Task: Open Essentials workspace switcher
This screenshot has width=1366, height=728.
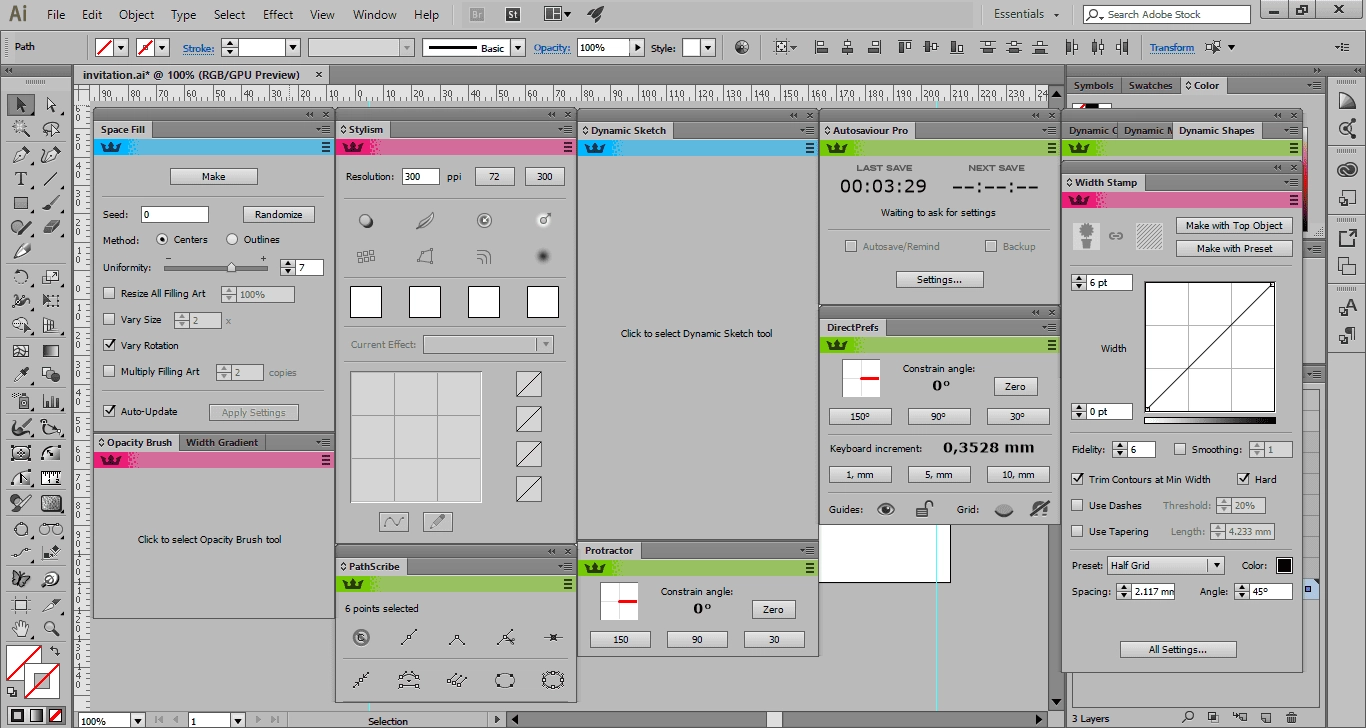Action: 1026,14
